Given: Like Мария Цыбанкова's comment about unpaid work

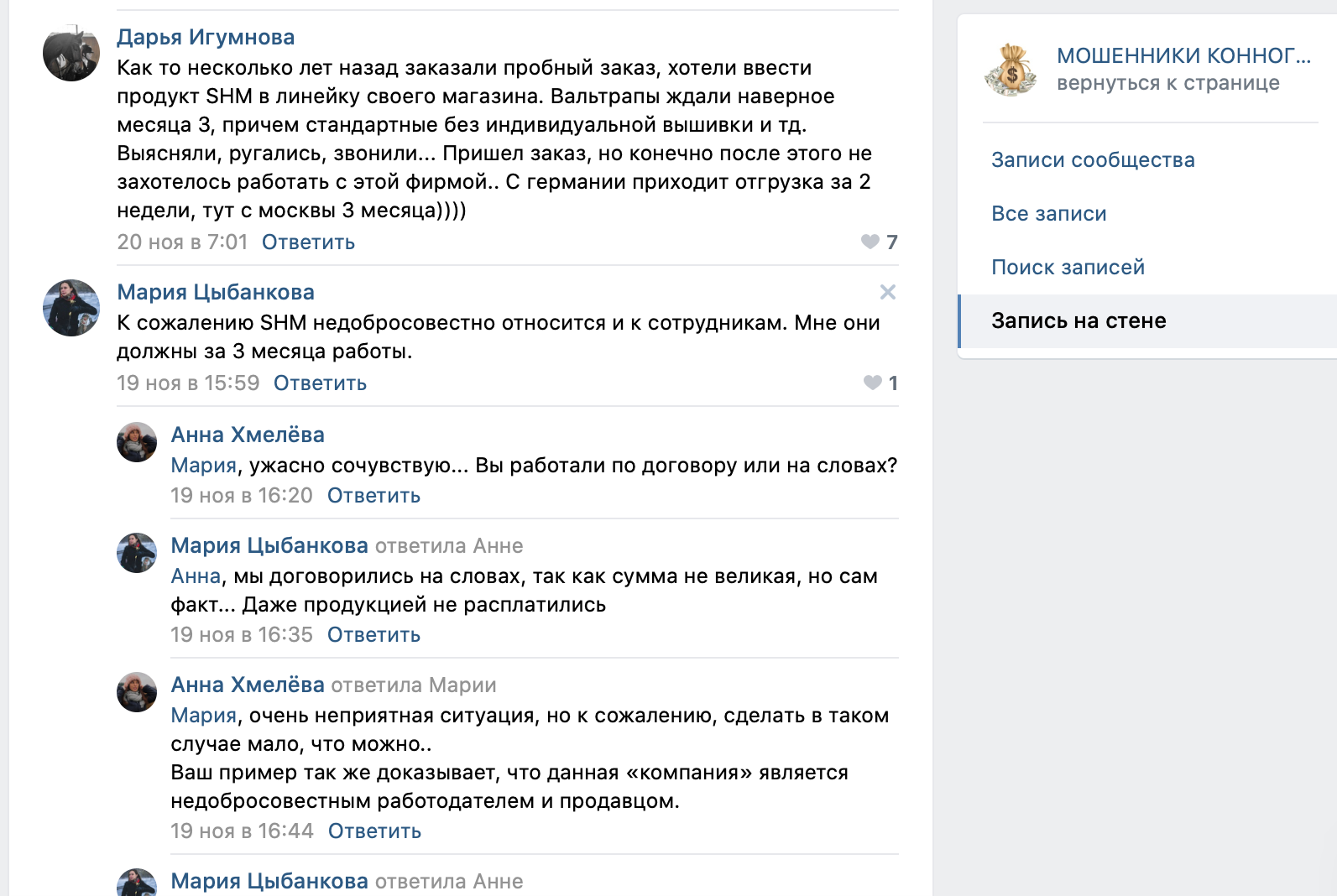Looking at the screenshot, I should pyautogui.click(x=873, y=383).
